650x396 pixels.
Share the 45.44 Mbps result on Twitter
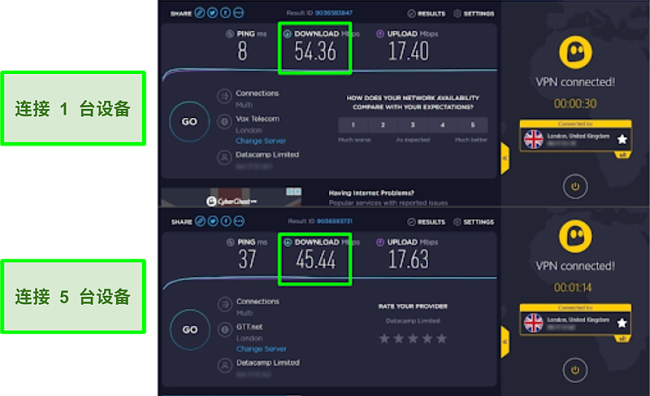tap(213, 221)
